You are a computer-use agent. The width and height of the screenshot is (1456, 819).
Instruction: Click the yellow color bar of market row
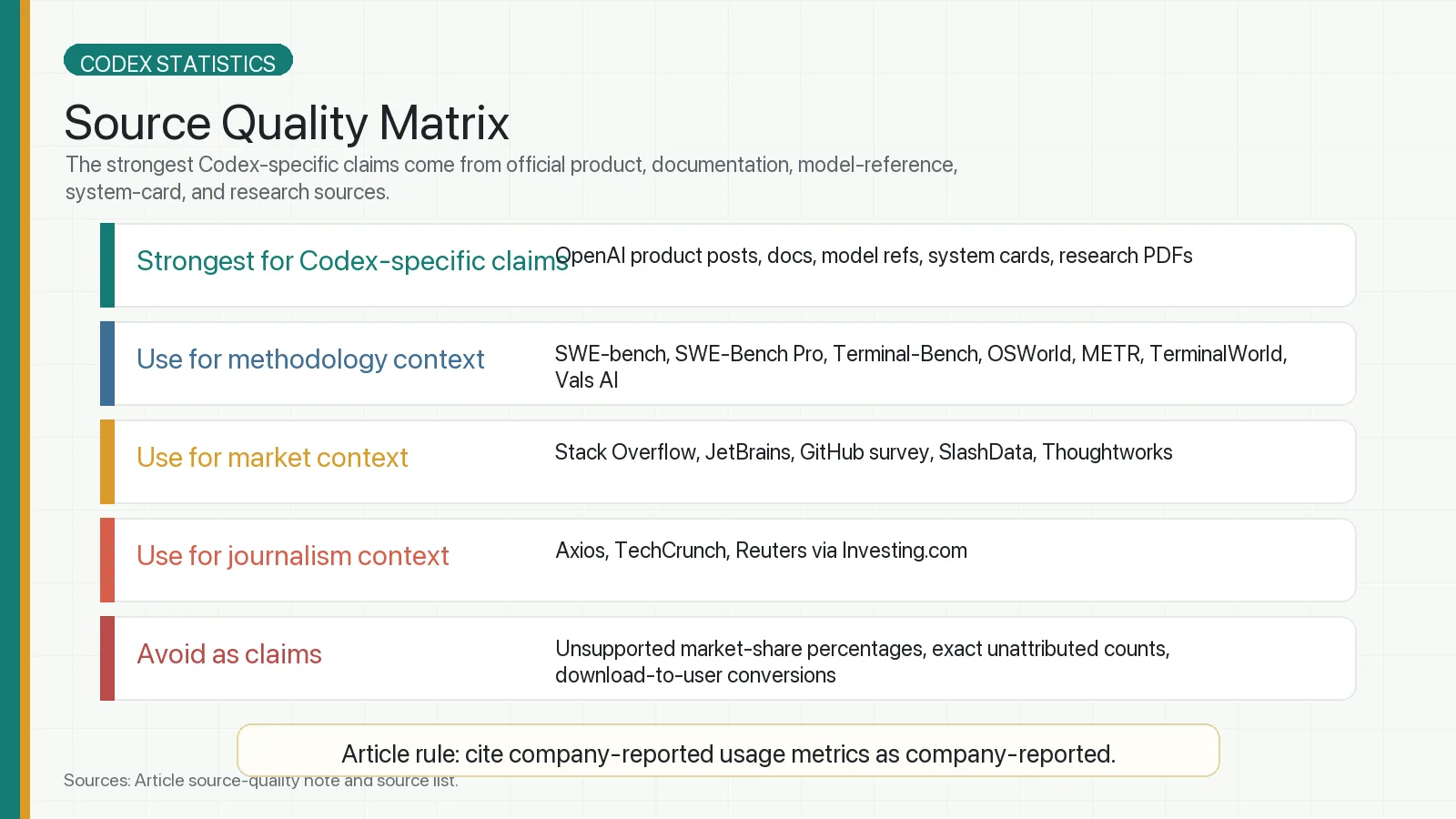click(107, 461)
